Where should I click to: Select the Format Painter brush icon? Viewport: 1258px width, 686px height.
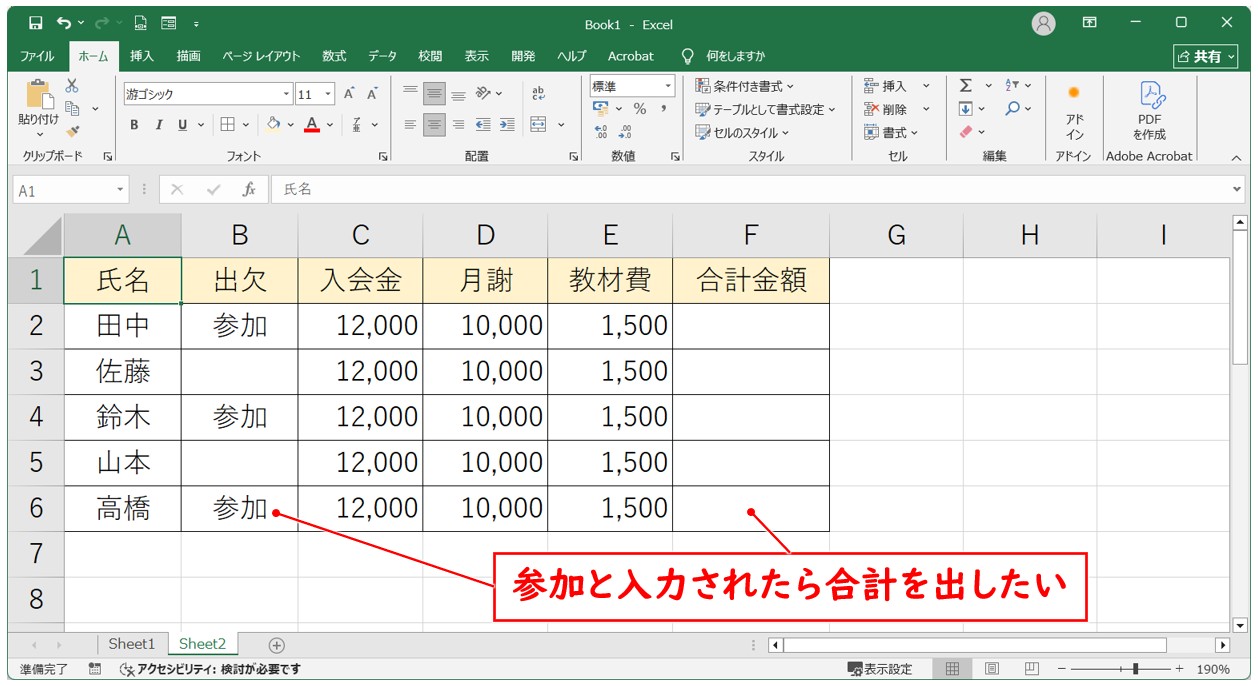pyautogui.click(x=72, y=130)
